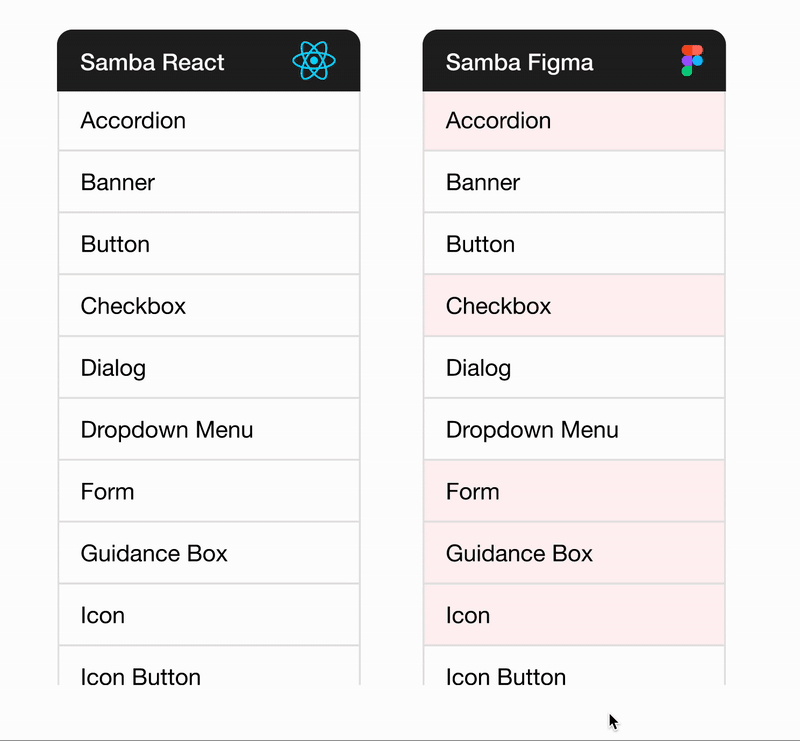This screenshot has height=741, width=800.
Task: Open Checkbox in Samba React list
Action: tap(209, 306)
